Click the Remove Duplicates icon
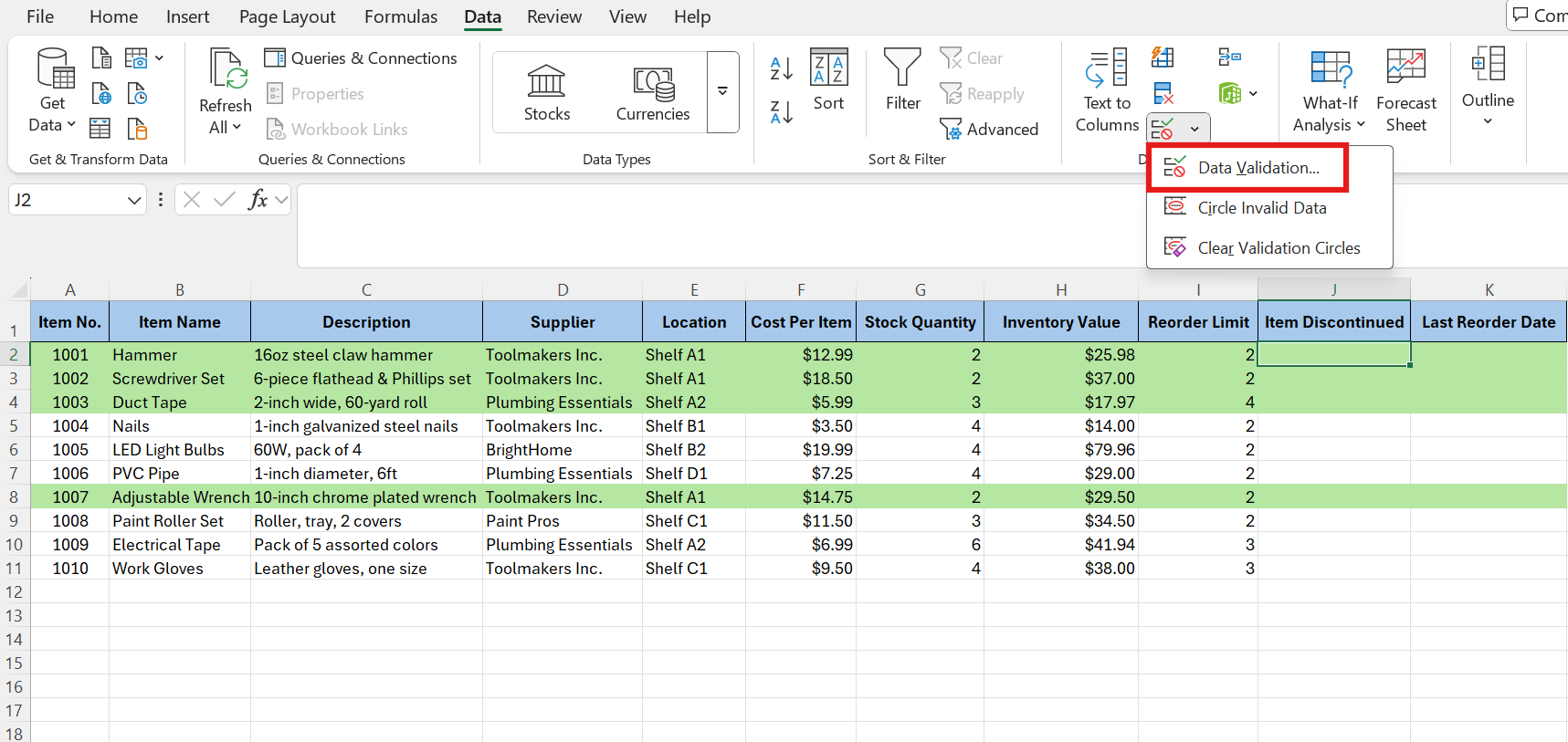Image resolution: width=1568 pixels, height=742 pixels. 1163,93
